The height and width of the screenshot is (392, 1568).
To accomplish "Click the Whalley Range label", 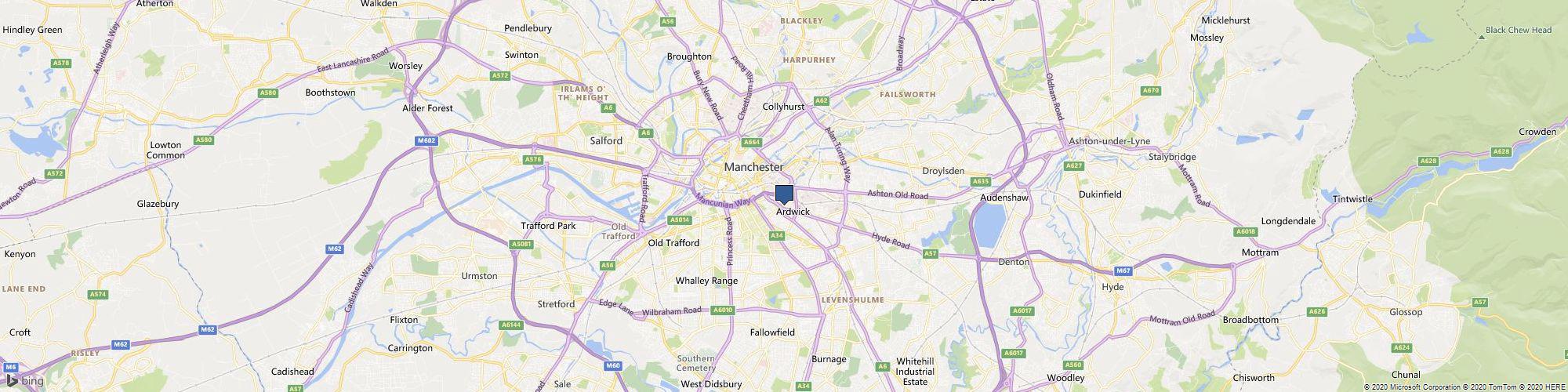I will pos(707,281).
